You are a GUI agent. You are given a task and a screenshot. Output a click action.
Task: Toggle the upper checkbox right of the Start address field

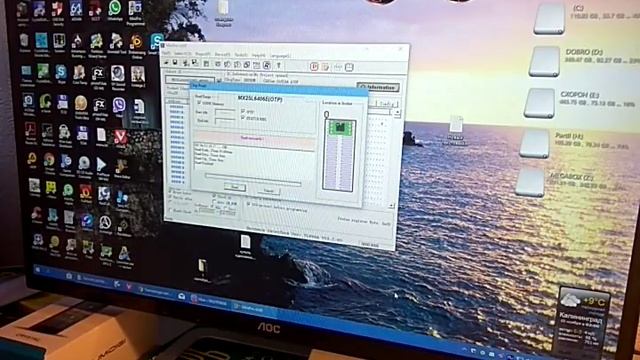tap(243, 111)
